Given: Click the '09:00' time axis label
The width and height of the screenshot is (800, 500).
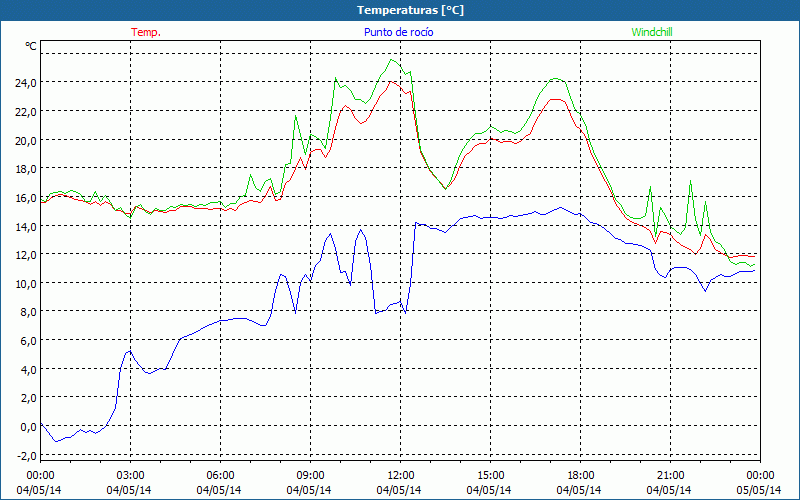Looking at the screenshot, I should coord(311,476).
